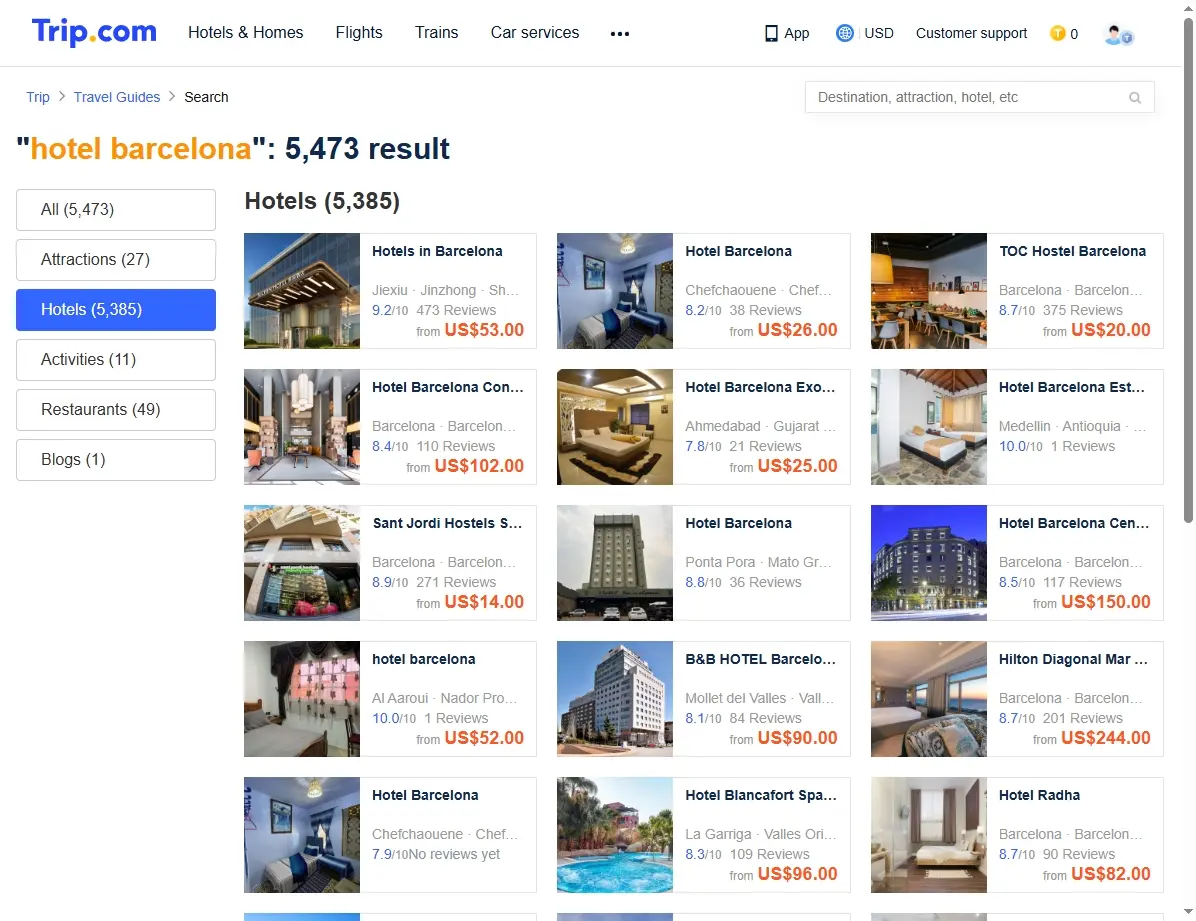
Task: Click US$20.00 price
Action: coord(1111,330)
